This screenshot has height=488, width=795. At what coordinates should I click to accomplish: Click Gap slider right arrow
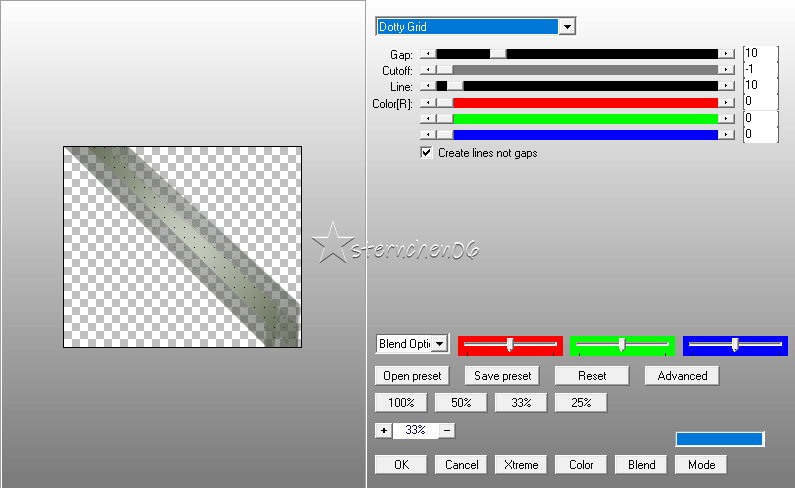pyautogui.click(x=726, y=54)
